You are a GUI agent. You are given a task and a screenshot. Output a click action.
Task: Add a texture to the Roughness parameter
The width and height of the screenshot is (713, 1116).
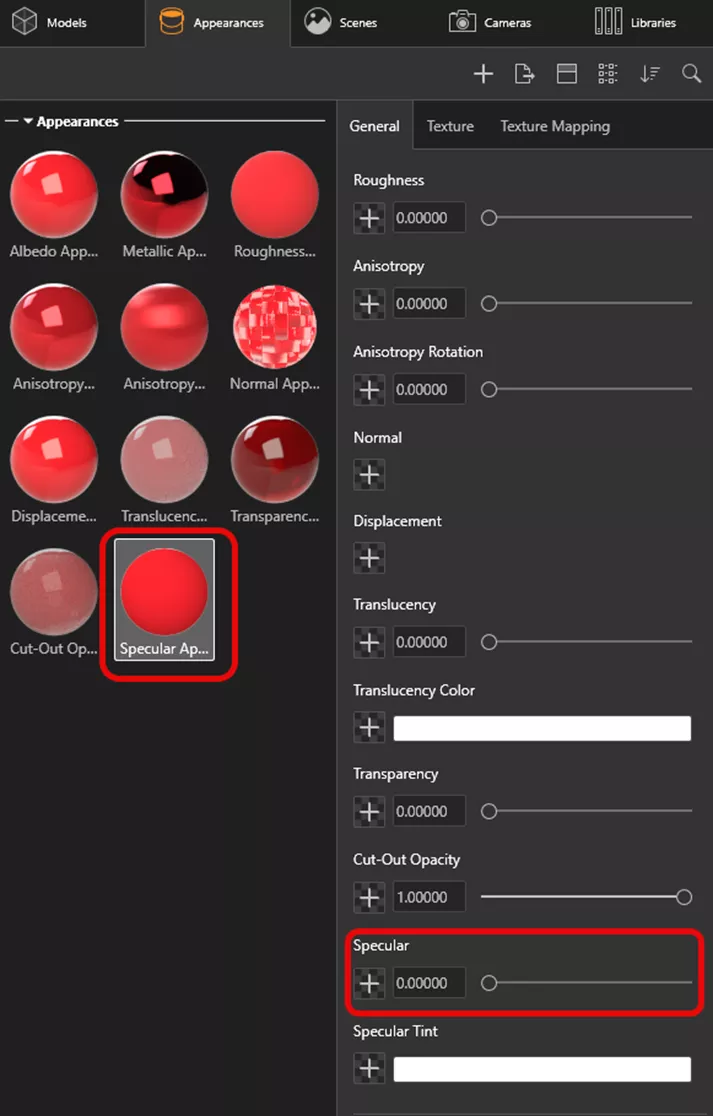370,218
